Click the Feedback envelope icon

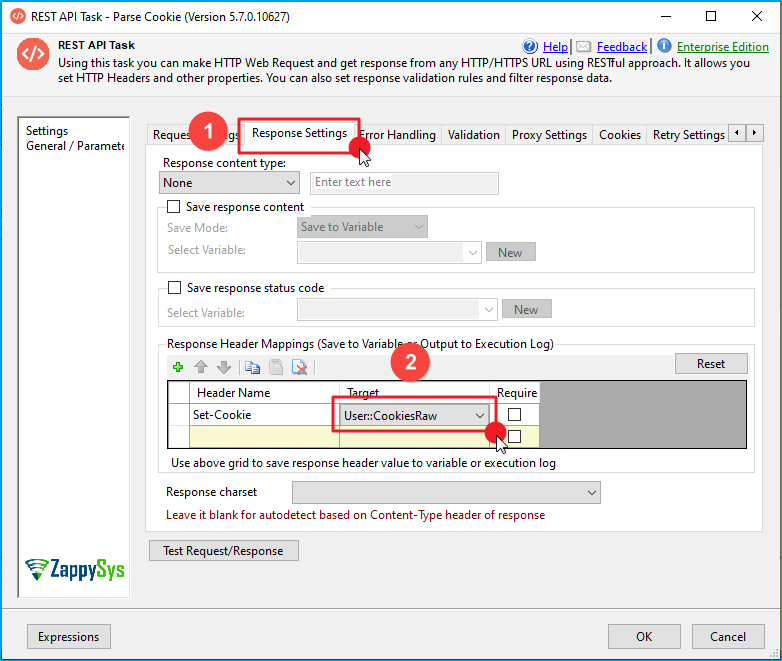pos(583,46)
